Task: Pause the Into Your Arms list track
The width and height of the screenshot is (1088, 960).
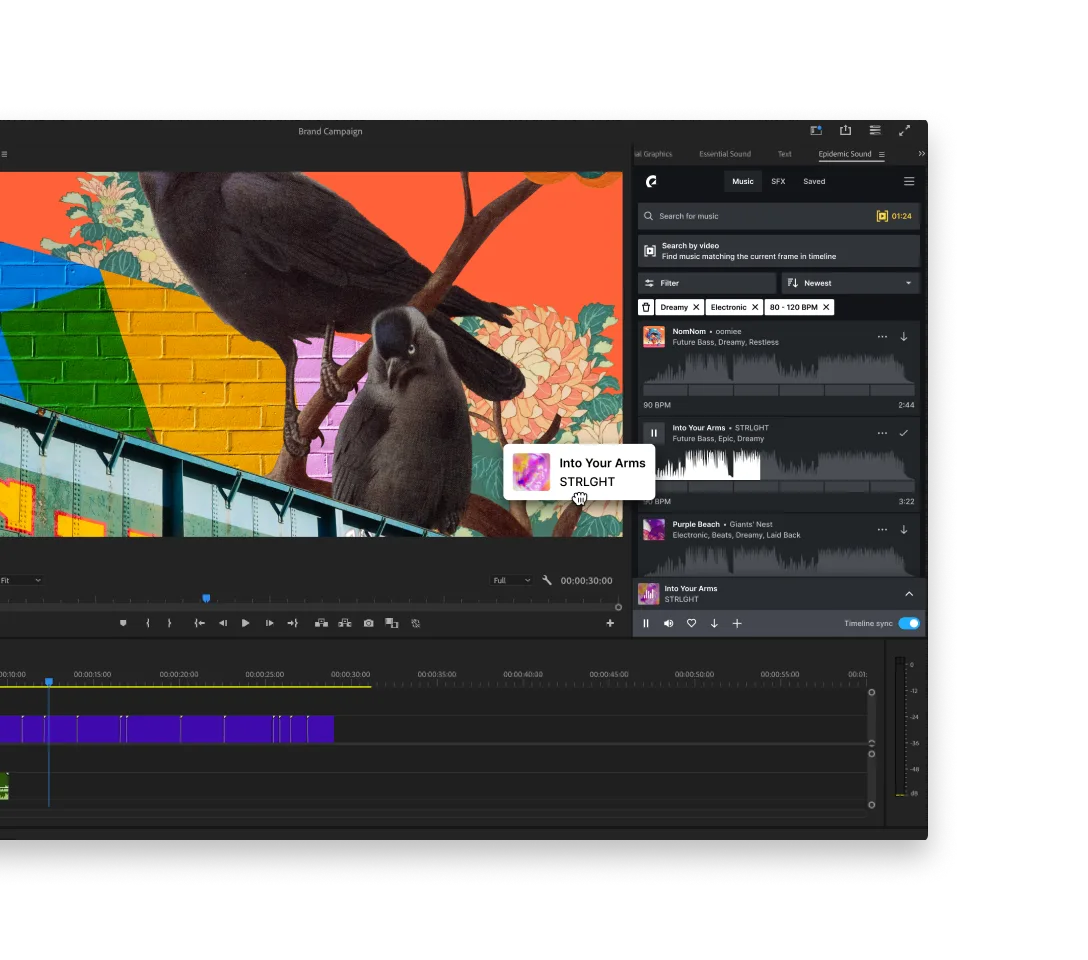Action: pyautogui.click(x=654, y=433)
